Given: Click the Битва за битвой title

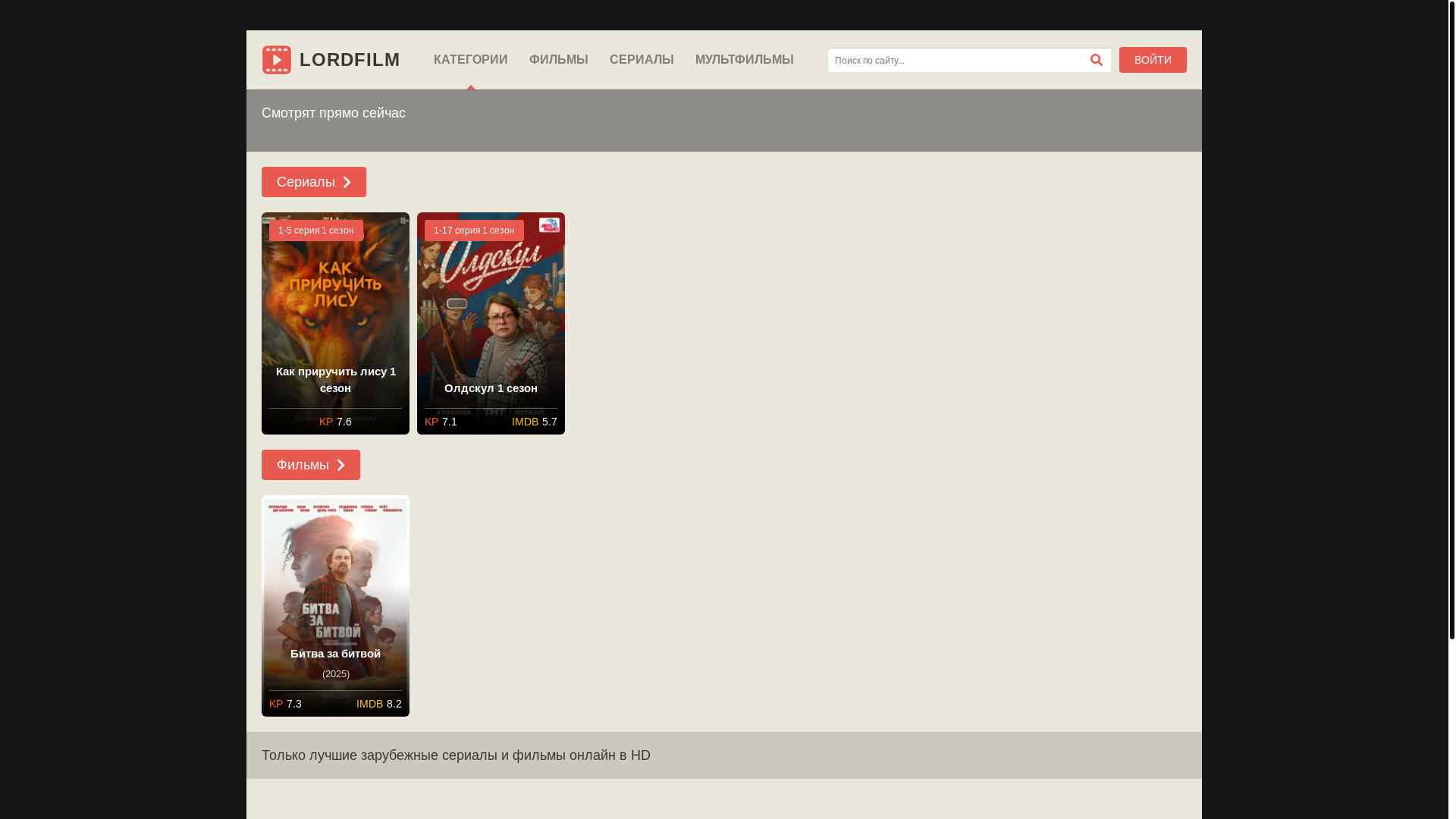Looking at the screenshot, I should pyautogui.click(x=335, y=654).
